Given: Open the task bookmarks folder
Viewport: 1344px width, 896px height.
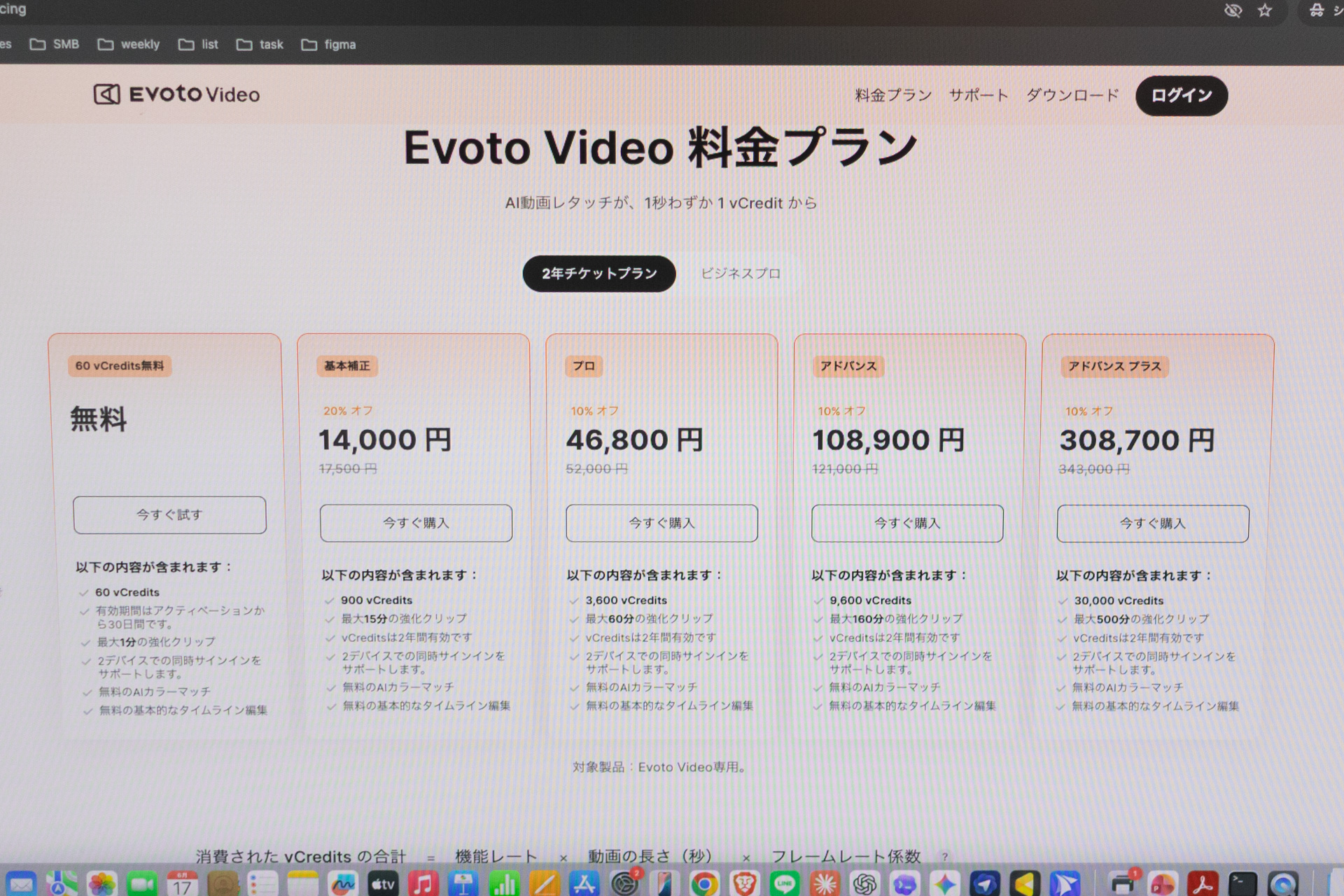Looking at the screenshot, I should click(260, 44).
